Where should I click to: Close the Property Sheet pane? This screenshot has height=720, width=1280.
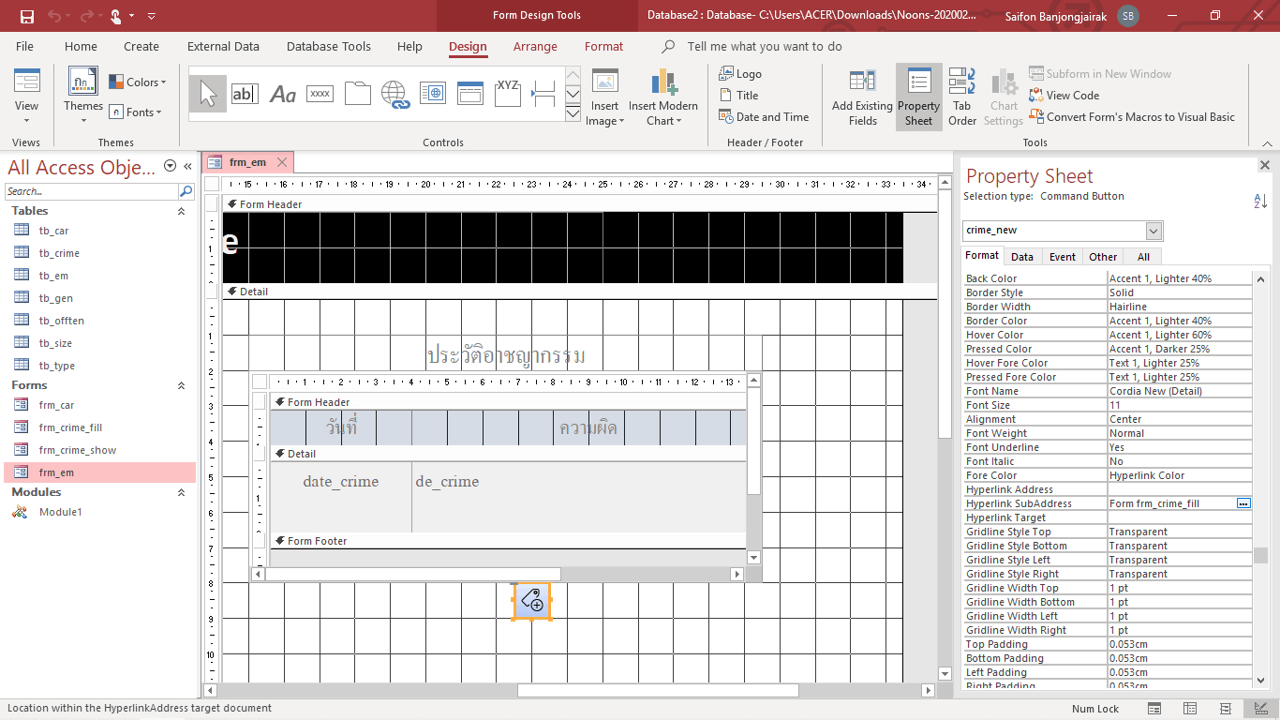pyautogui.click(x=1264, y=165)
